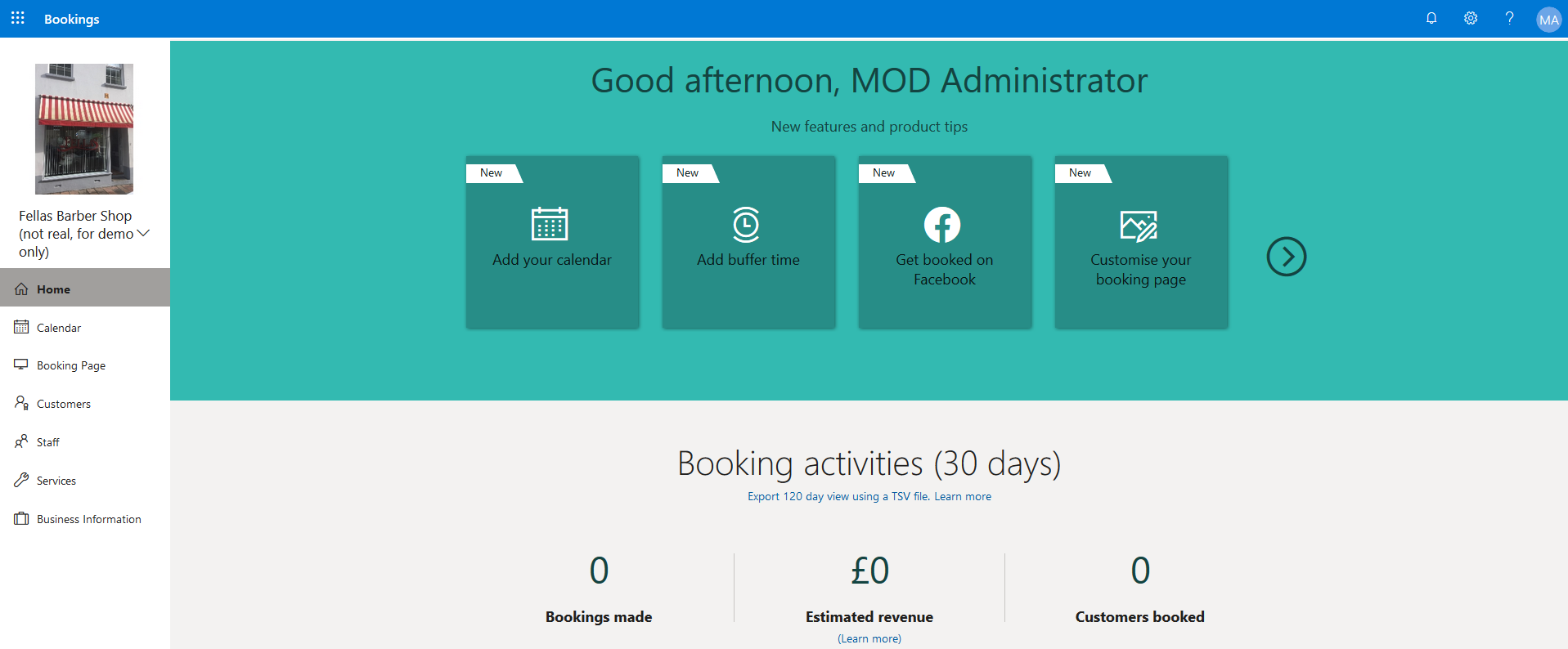1568x649 pixels.
Task: Click Learn more beside TSV file
Action: click(x=963, y=496)
